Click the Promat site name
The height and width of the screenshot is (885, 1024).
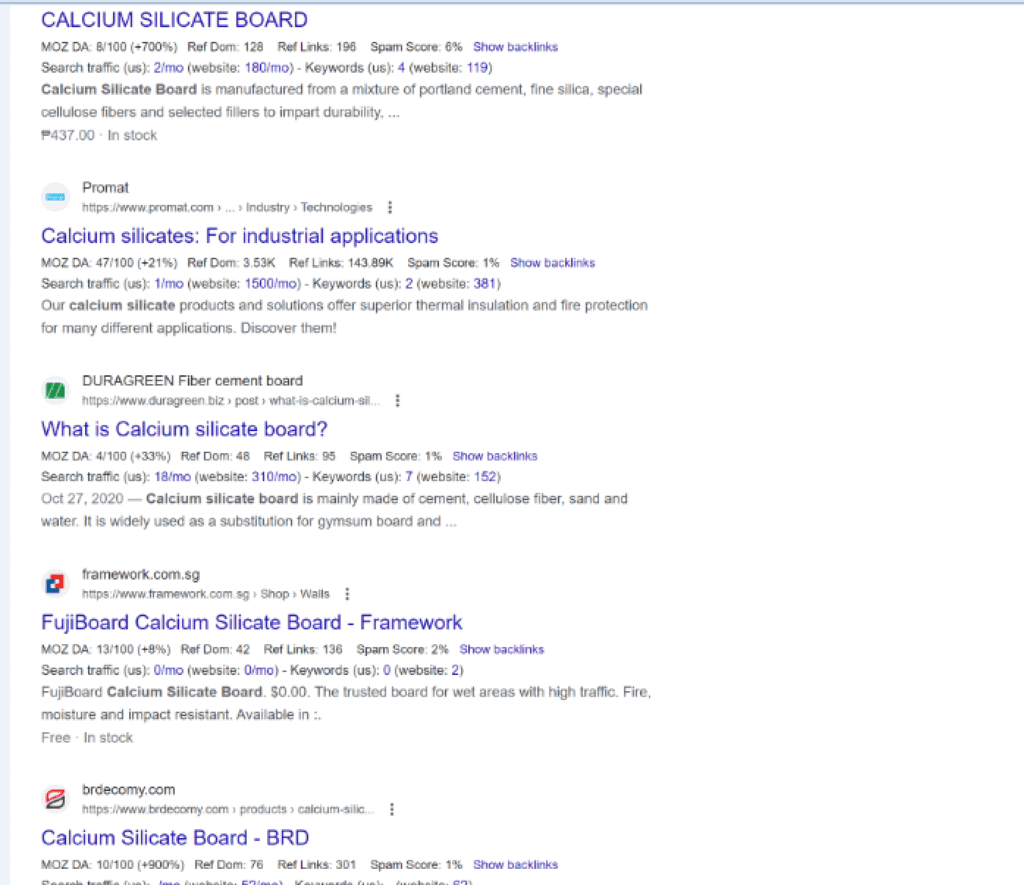105,187
